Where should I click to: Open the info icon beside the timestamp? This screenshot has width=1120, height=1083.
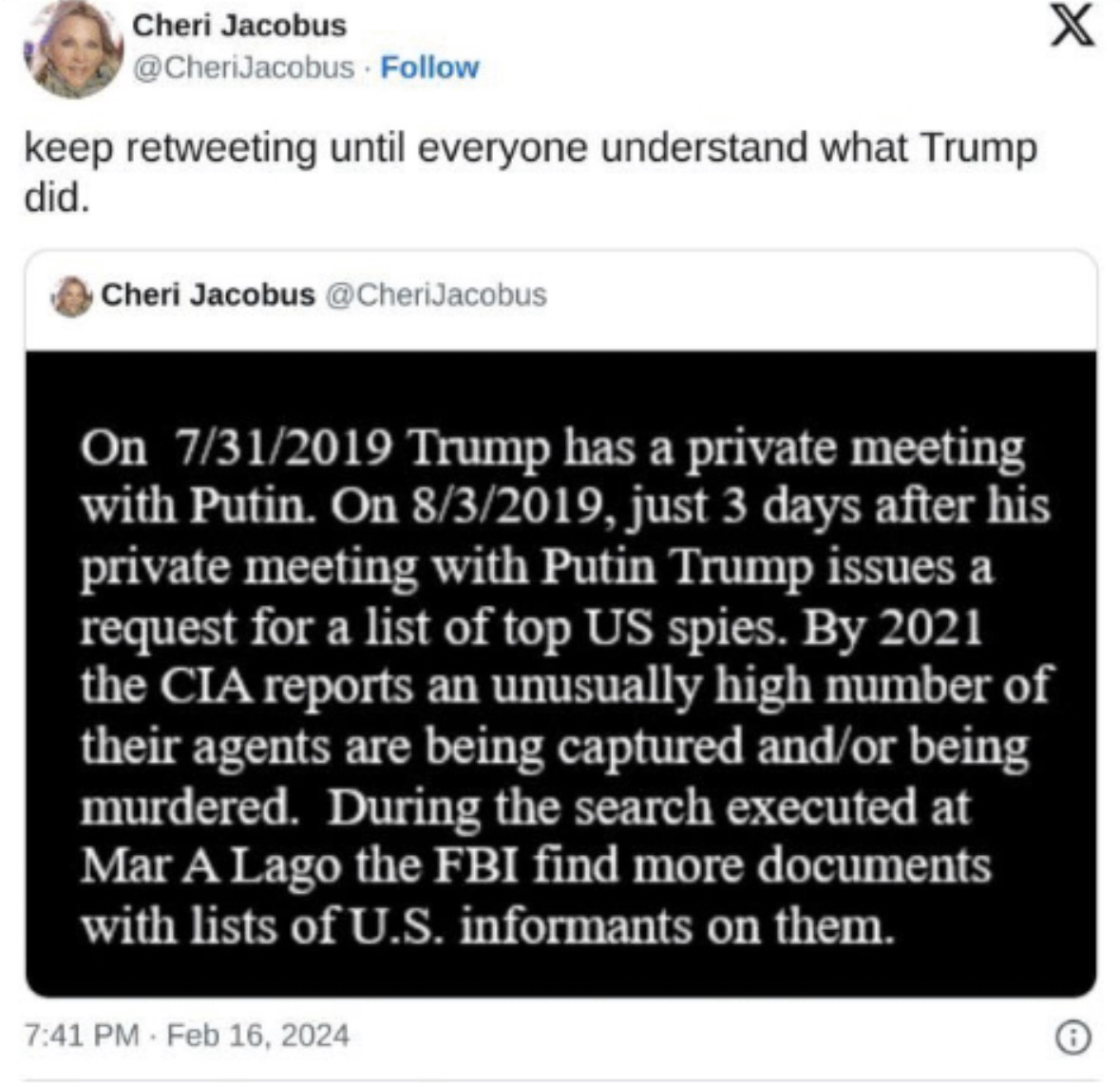1073,1037
